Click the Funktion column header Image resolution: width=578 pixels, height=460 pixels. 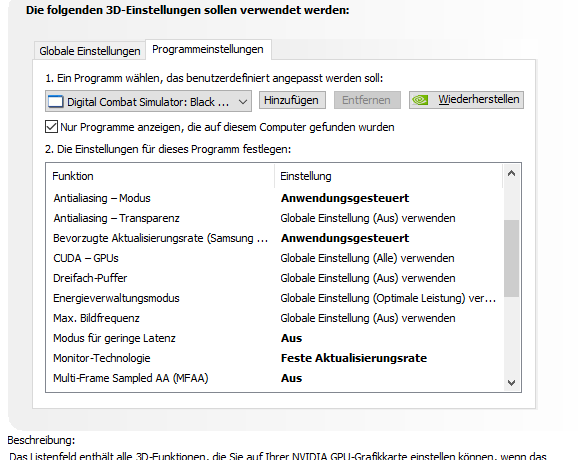(x=160, y=176)
